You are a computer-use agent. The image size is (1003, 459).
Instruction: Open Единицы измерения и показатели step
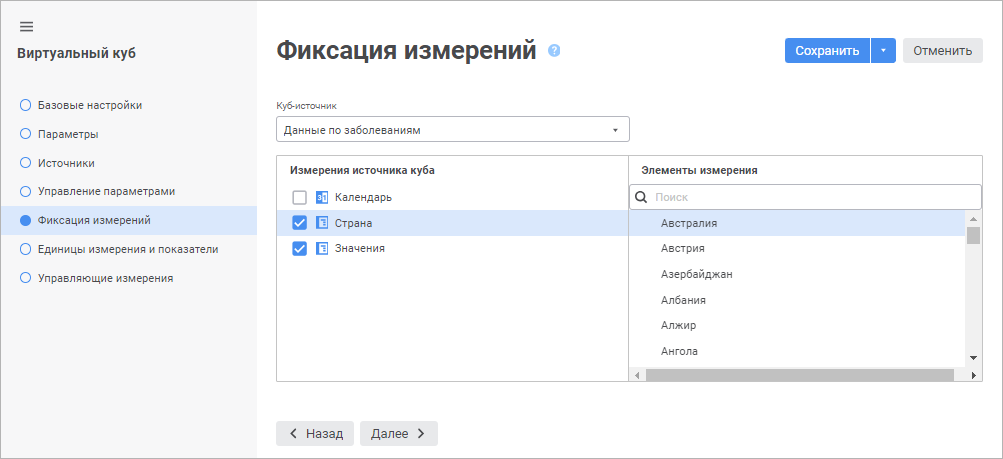(x=127, y=249)
